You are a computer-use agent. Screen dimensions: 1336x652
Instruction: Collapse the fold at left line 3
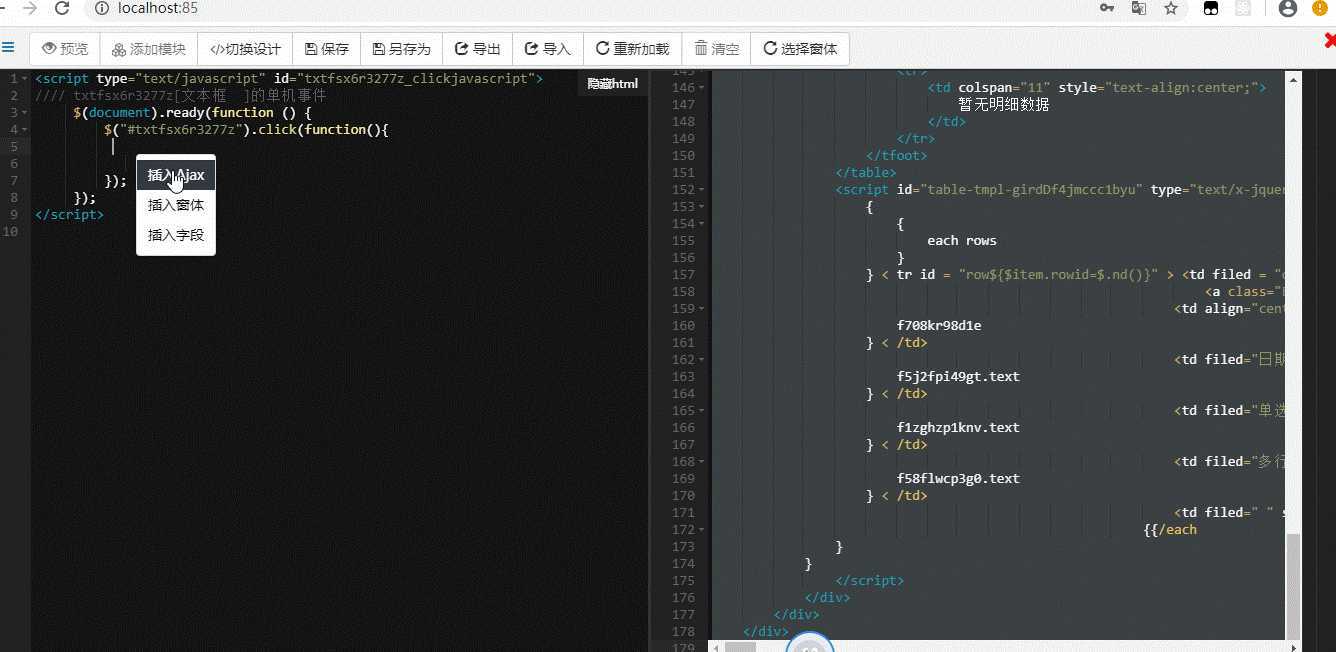point(25,112)
